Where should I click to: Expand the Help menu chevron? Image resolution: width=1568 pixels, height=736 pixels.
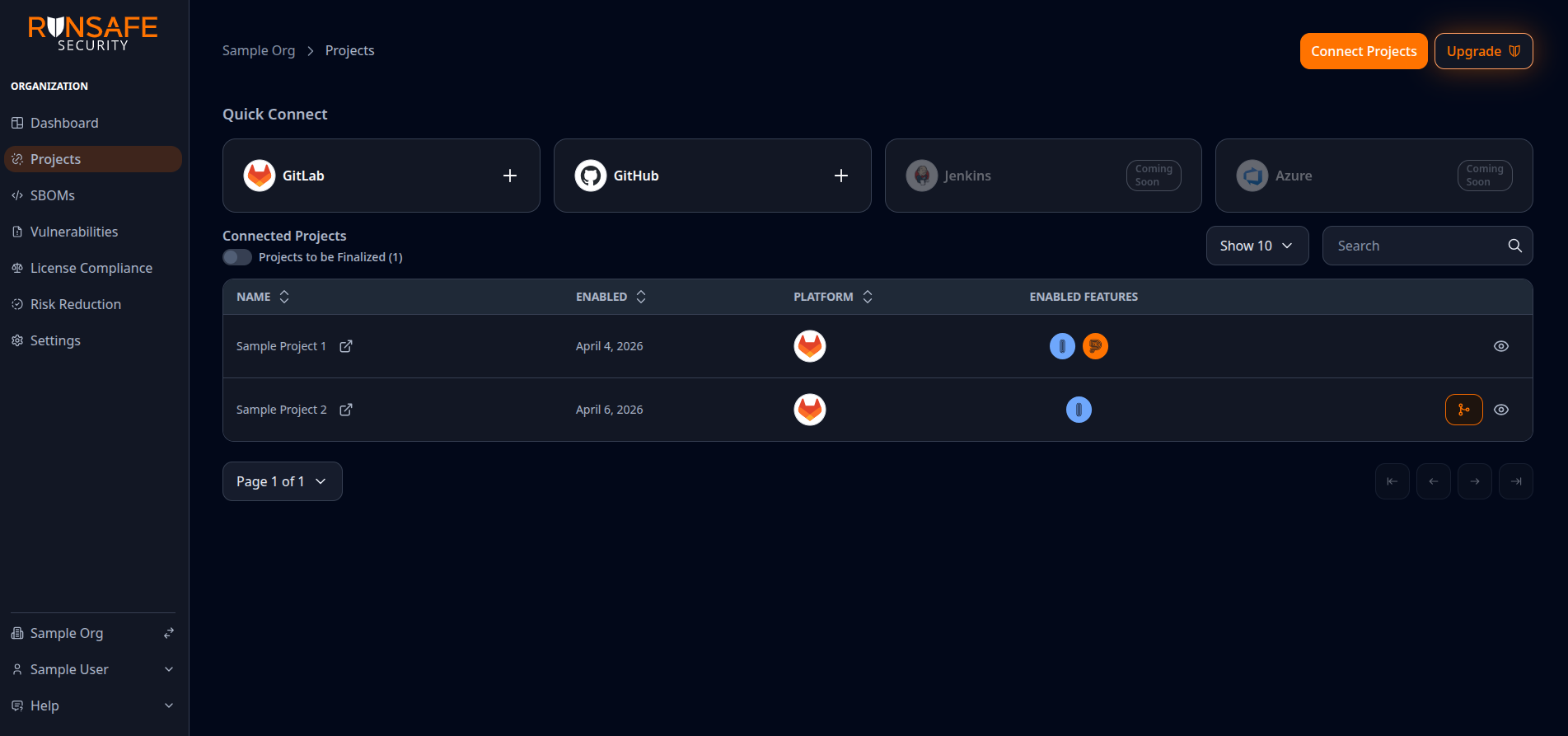pyautogui.click(x=169, y=706)
